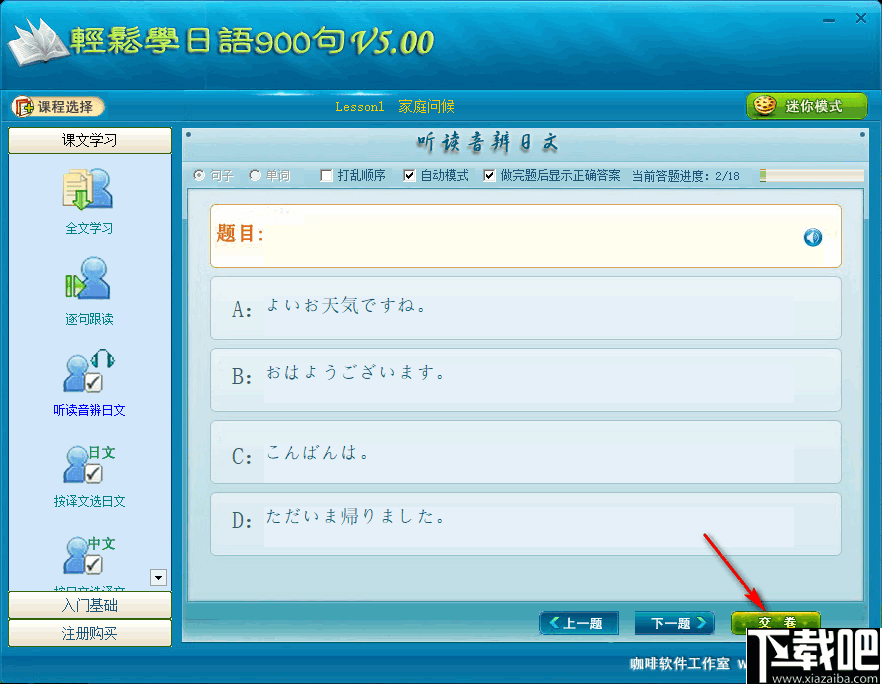Click the 课文学习 panel header
This screenshot has width=882, height=684.
click(88, 140)
